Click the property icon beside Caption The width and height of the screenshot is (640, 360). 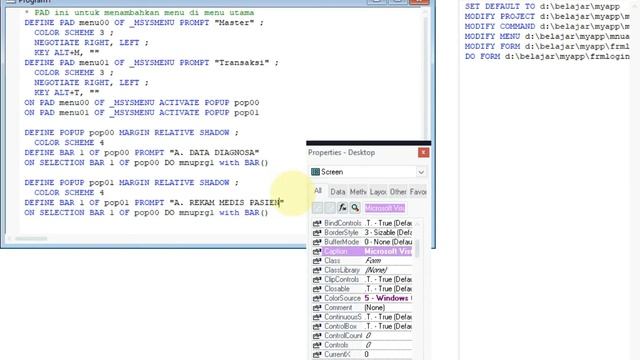coord(317,251)
